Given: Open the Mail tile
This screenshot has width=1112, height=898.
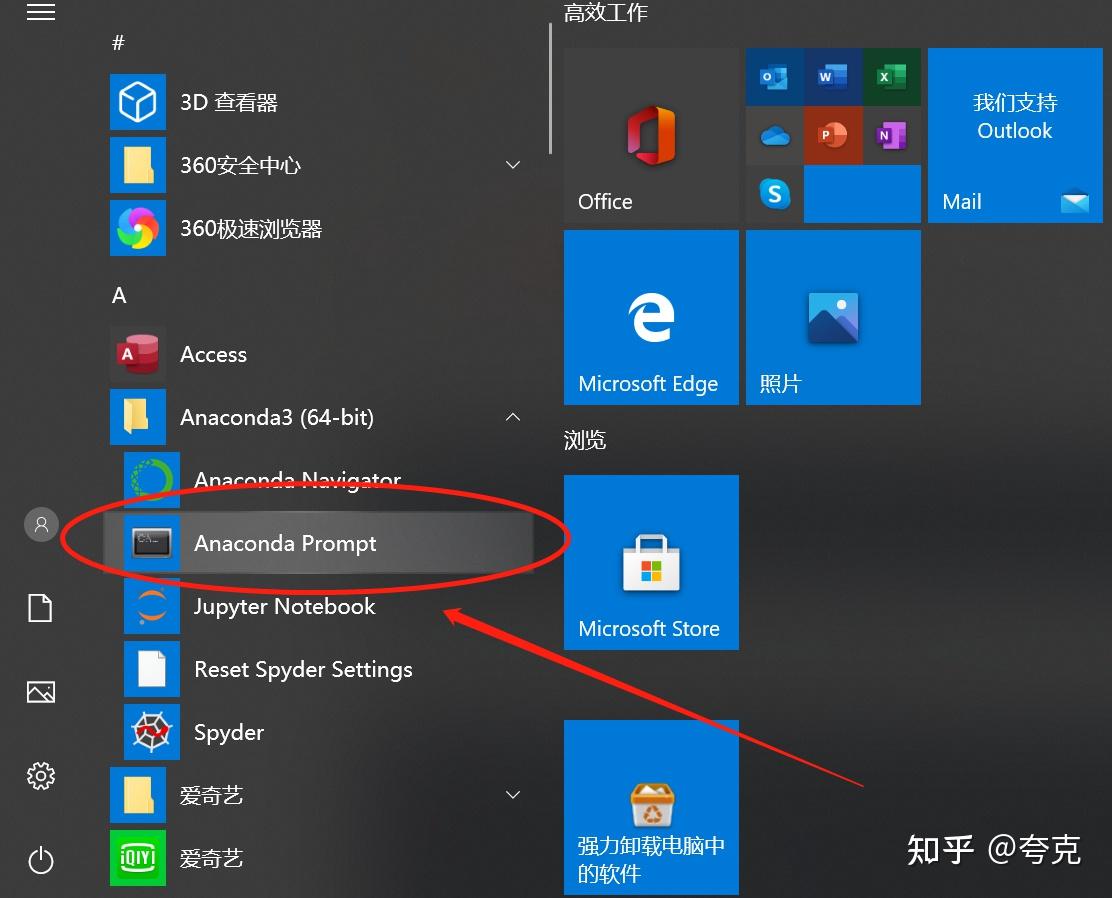Looking at the screenshot, I should pos(1015,135).
